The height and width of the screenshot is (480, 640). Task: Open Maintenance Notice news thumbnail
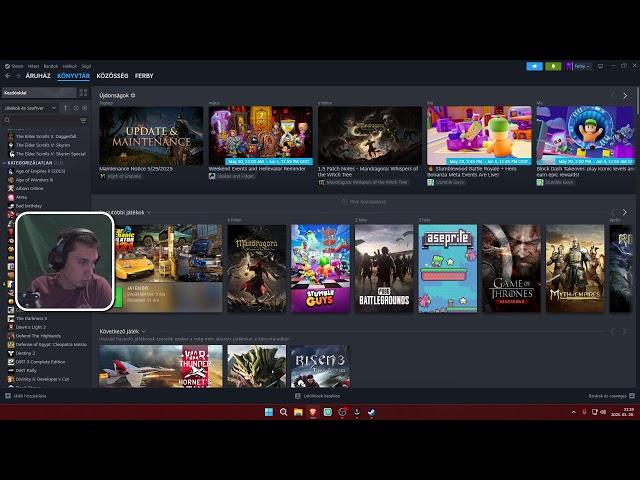(151, 136)
